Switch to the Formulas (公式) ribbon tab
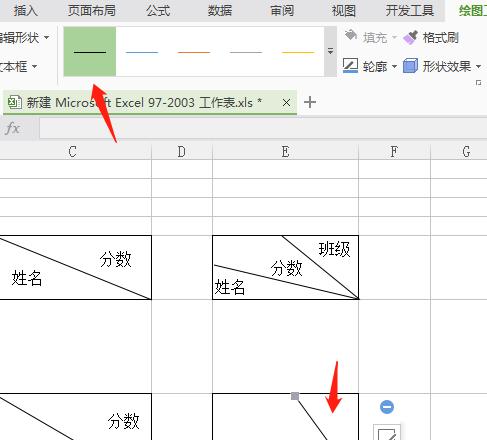 [x=158, y=10]
